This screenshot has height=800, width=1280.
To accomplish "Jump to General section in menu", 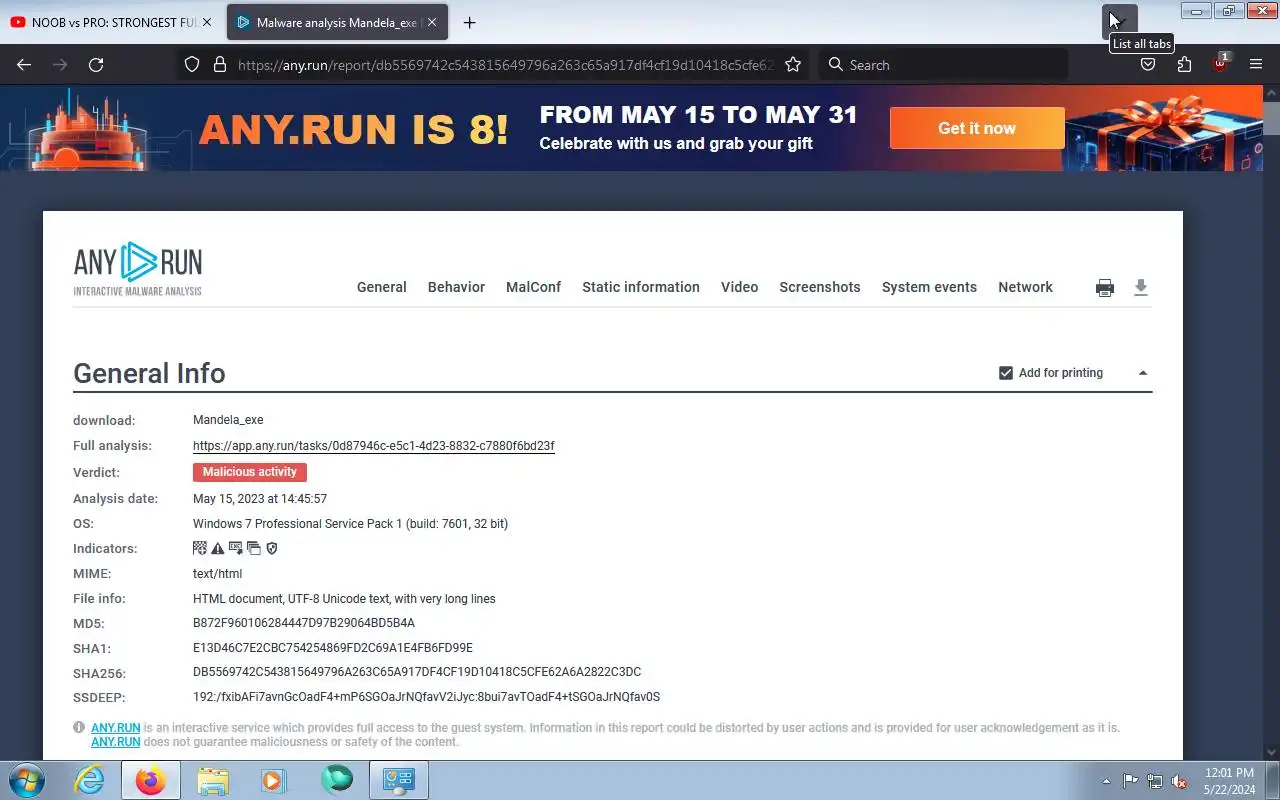I will [382, 287].
